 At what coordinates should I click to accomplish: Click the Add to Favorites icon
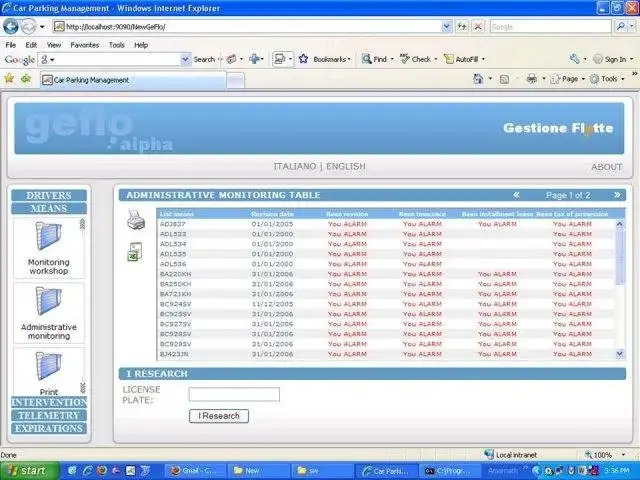tap(26, 78)
